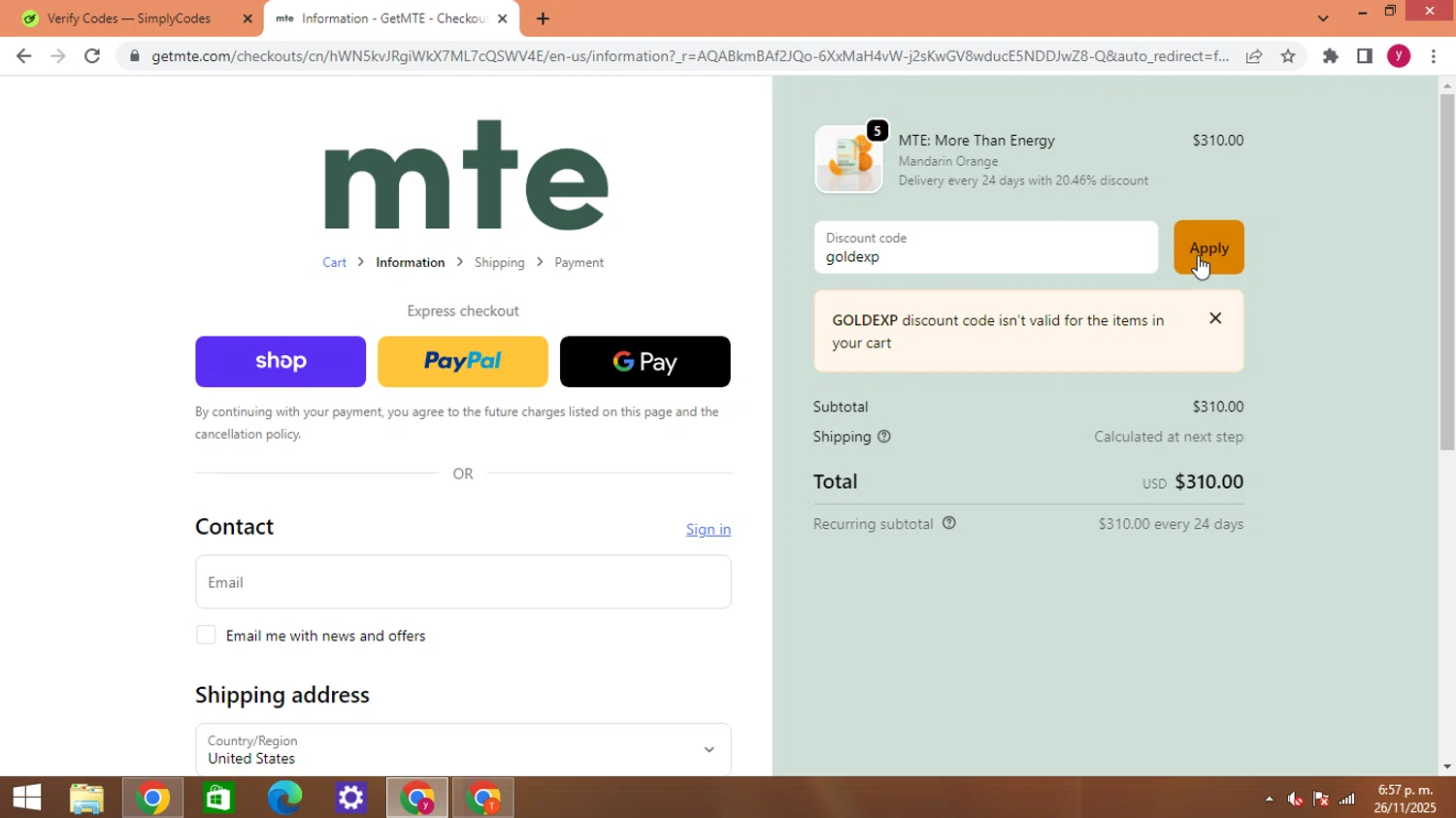Click the Discount code input field
Viewport: 1456px width, 818px height.
986,247
